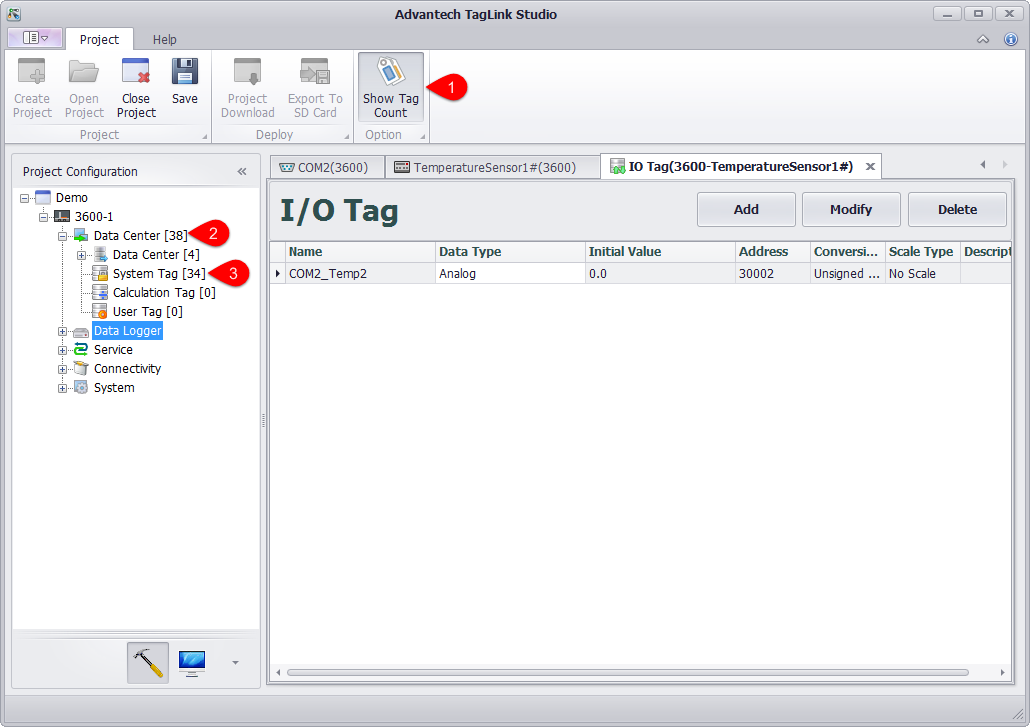Switch to the monitor view icon
1030x727 pixels.
coord(192,662)
